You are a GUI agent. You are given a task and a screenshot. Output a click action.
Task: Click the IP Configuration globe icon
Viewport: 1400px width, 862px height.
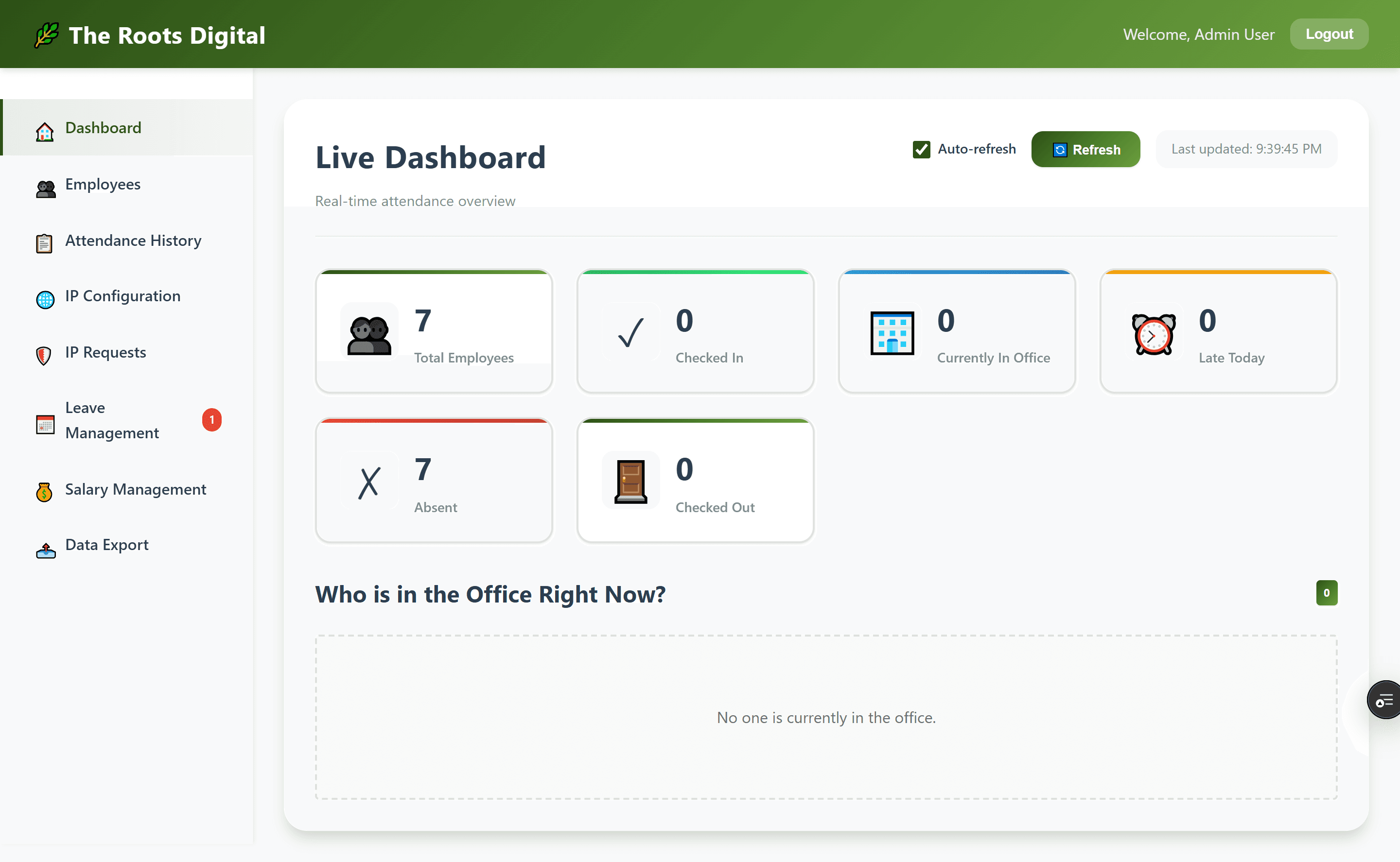point(45,299)
